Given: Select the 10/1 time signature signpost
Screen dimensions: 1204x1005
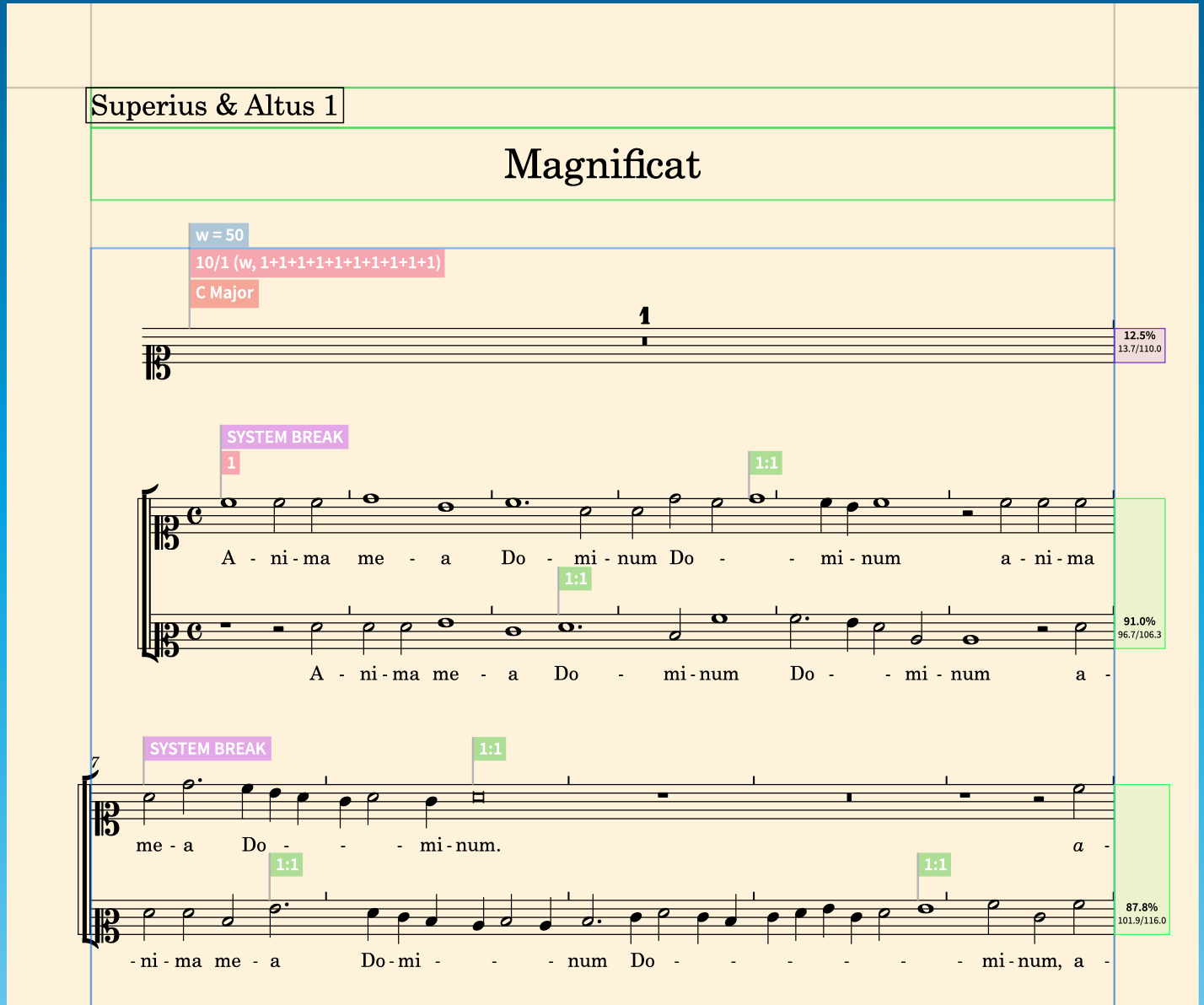Looking at the screenshot, I should tap(317, 263).
